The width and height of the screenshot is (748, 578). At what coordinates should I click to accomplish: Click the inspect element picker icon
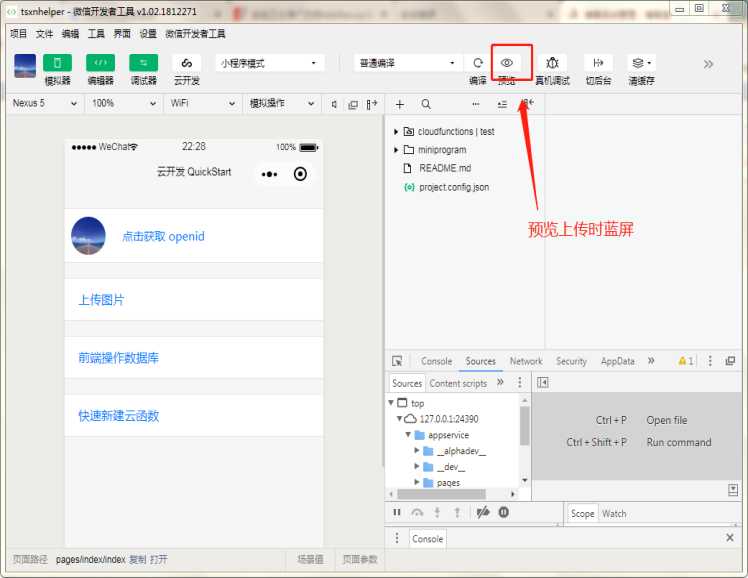click(397, 361)
